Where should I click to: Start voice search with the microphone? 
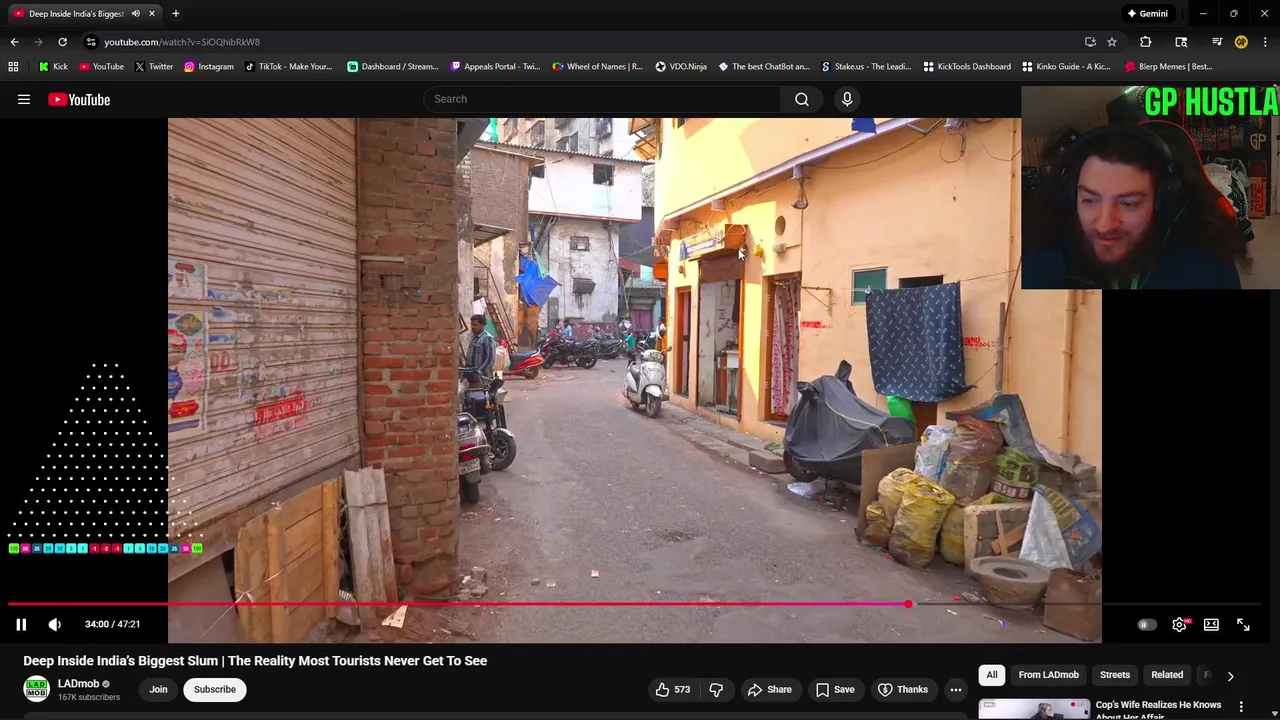[x=847, y=99]
